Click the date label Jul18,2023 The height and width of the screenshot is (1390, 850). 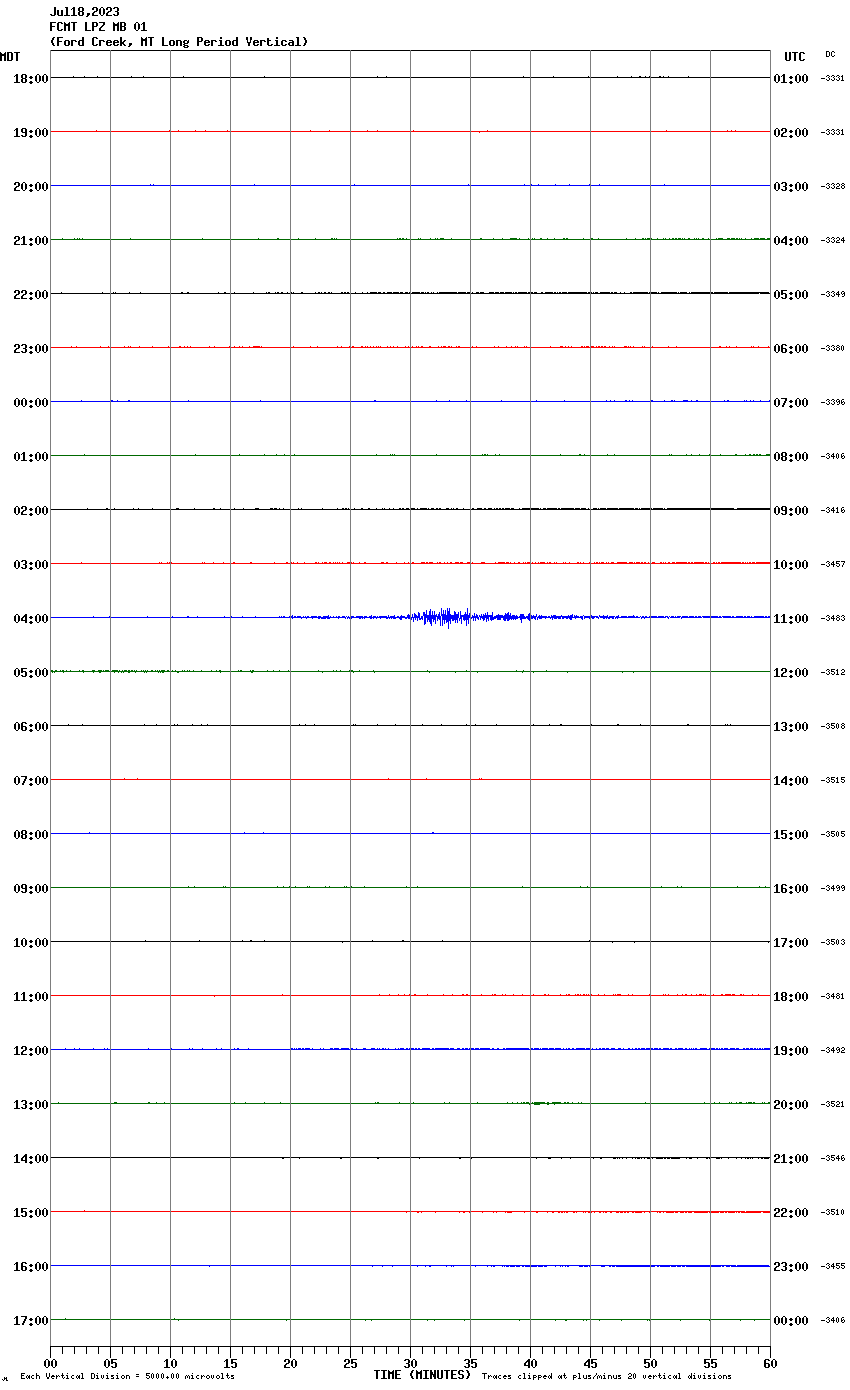(x=85, y=12)
